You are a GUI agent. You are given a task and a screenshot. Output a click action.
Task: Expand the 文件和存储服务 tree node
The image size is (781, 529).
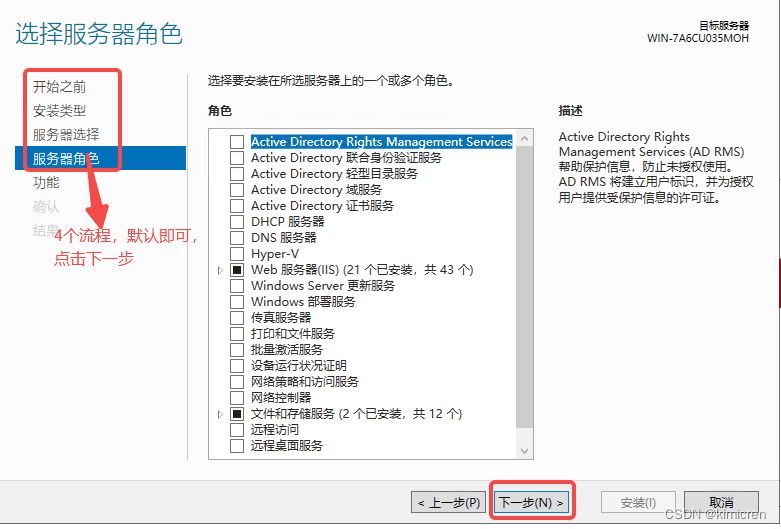pyautogui.click(x=220, y=414)
